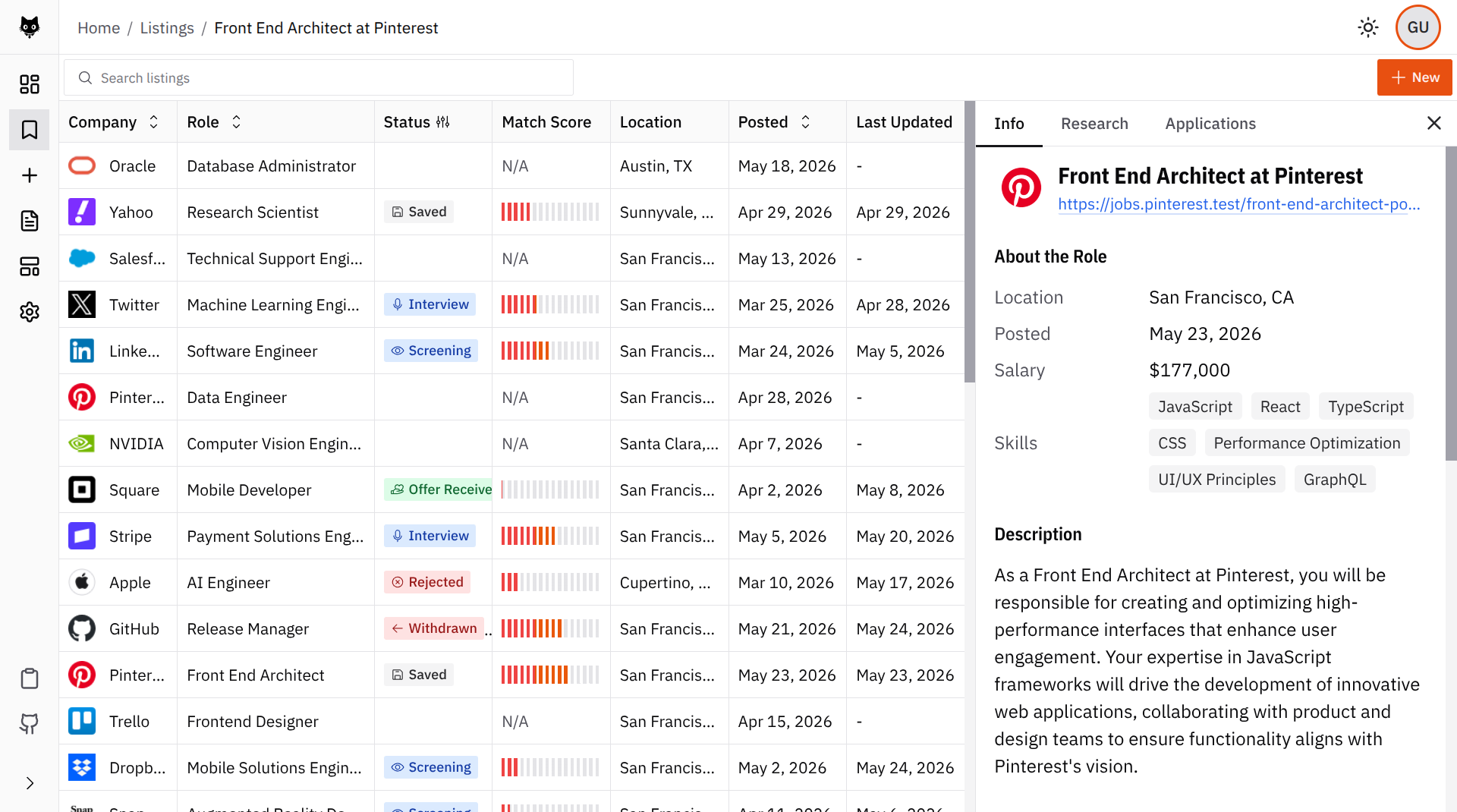Viewport: 1457px width, 812px height.
Task: Open the GitHub icon in sidebar
Action: point(30,724)
